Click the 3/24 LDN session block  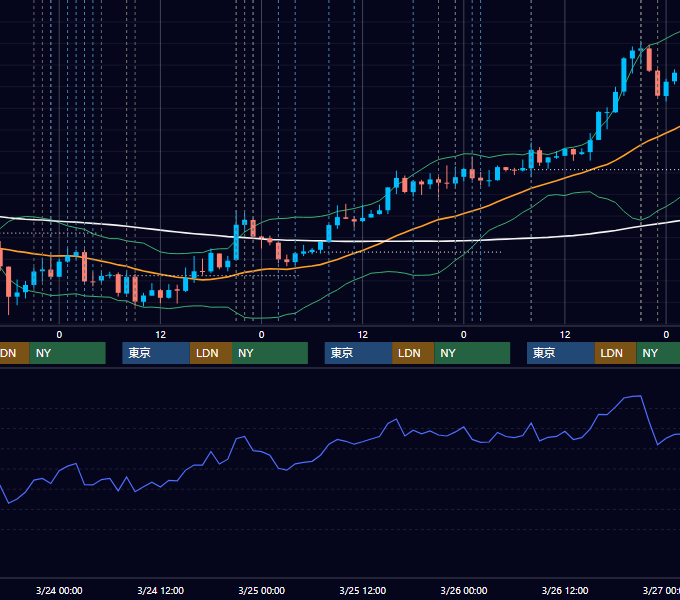211,353
